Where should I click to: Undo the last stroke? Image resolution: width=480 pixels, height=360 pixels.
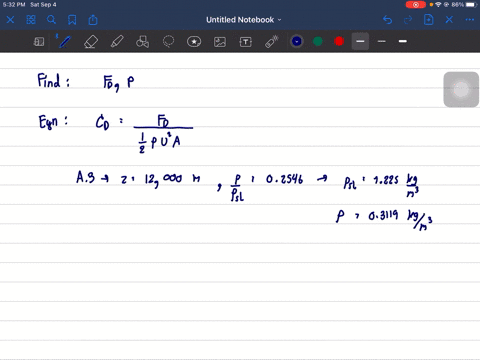click(387, 20)
